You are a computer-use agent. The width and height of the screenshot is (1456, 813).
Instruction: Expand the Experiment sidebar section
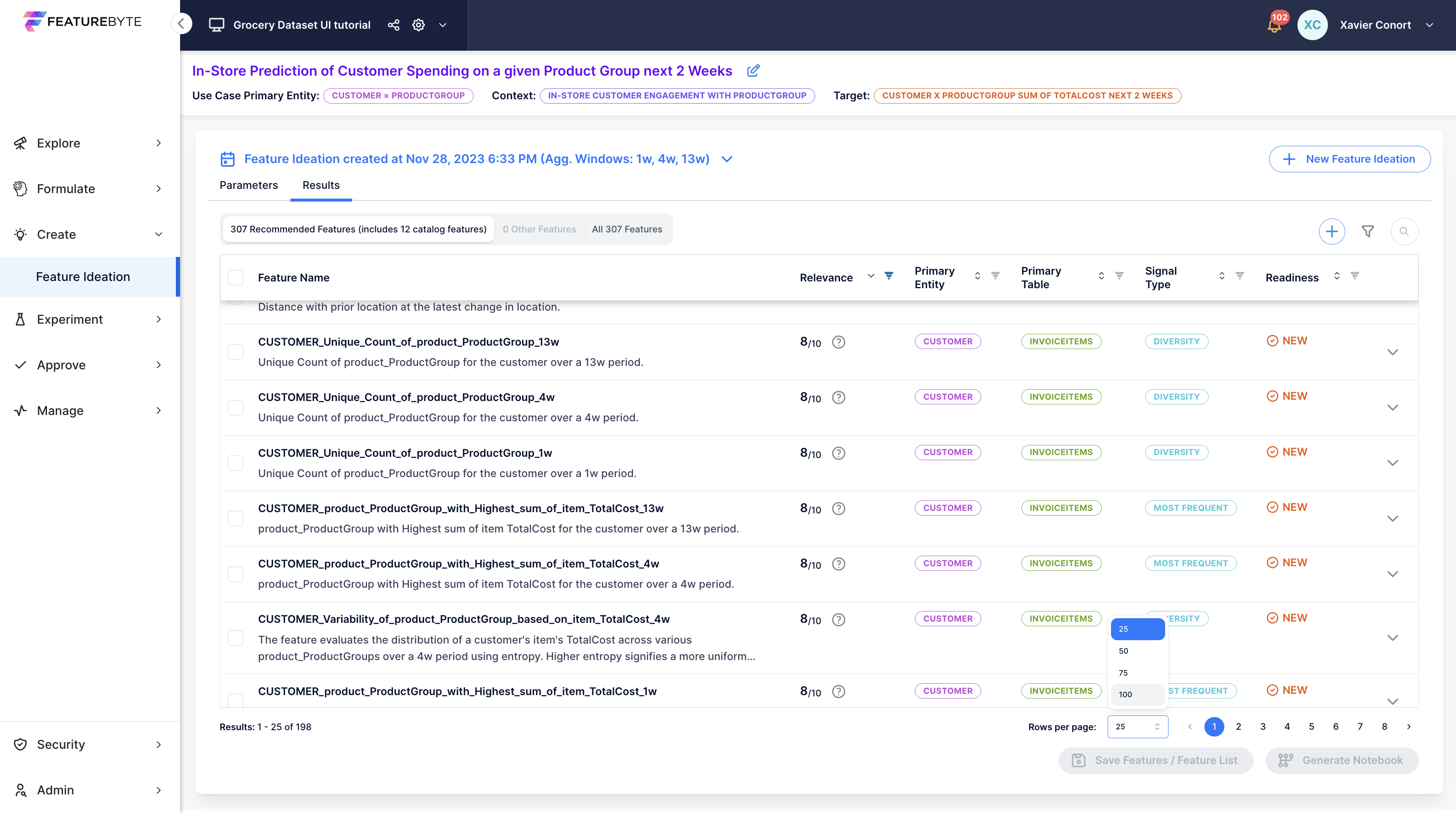pyautogui.click(x=89, y=319)
